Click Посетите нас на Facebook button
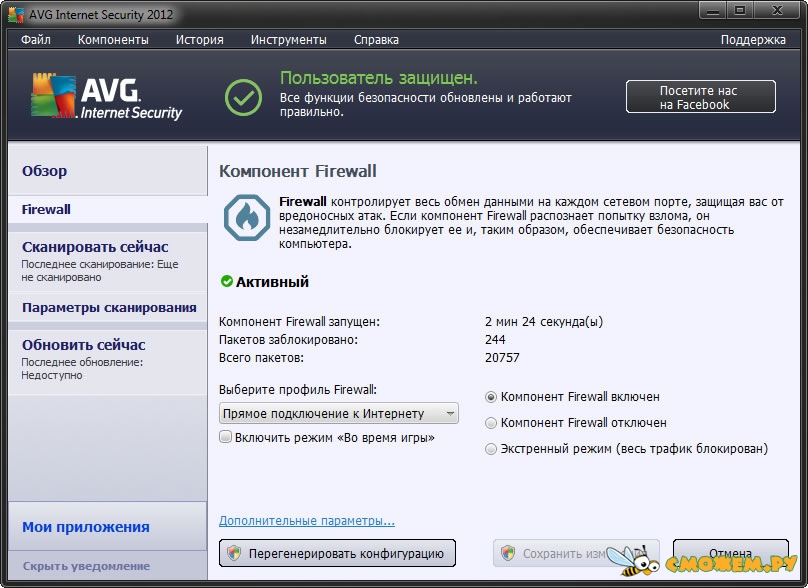The image size is (808, 588). 700,97
